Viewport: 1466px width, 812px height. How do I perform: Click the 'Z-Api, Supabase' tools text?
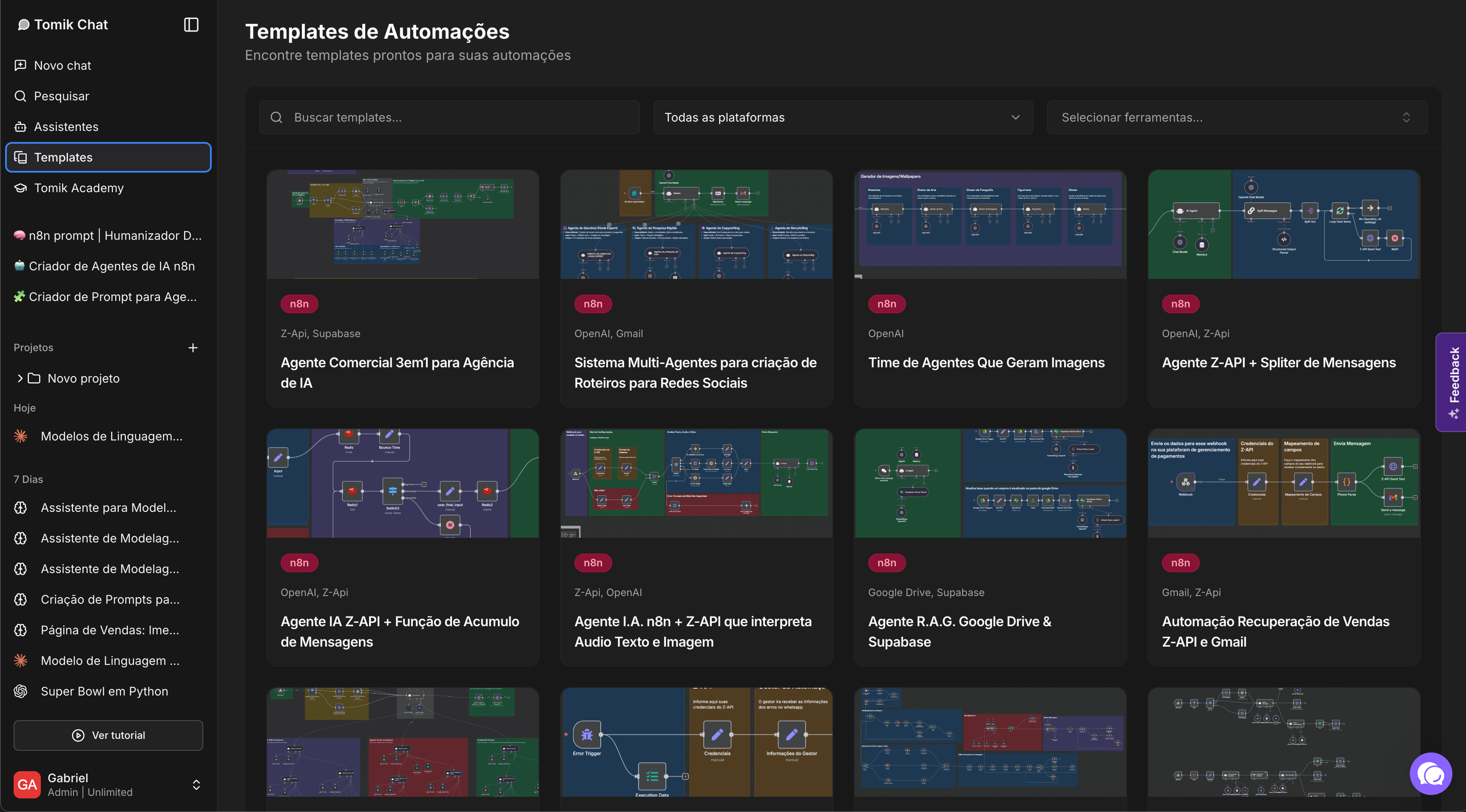point(321,333)
